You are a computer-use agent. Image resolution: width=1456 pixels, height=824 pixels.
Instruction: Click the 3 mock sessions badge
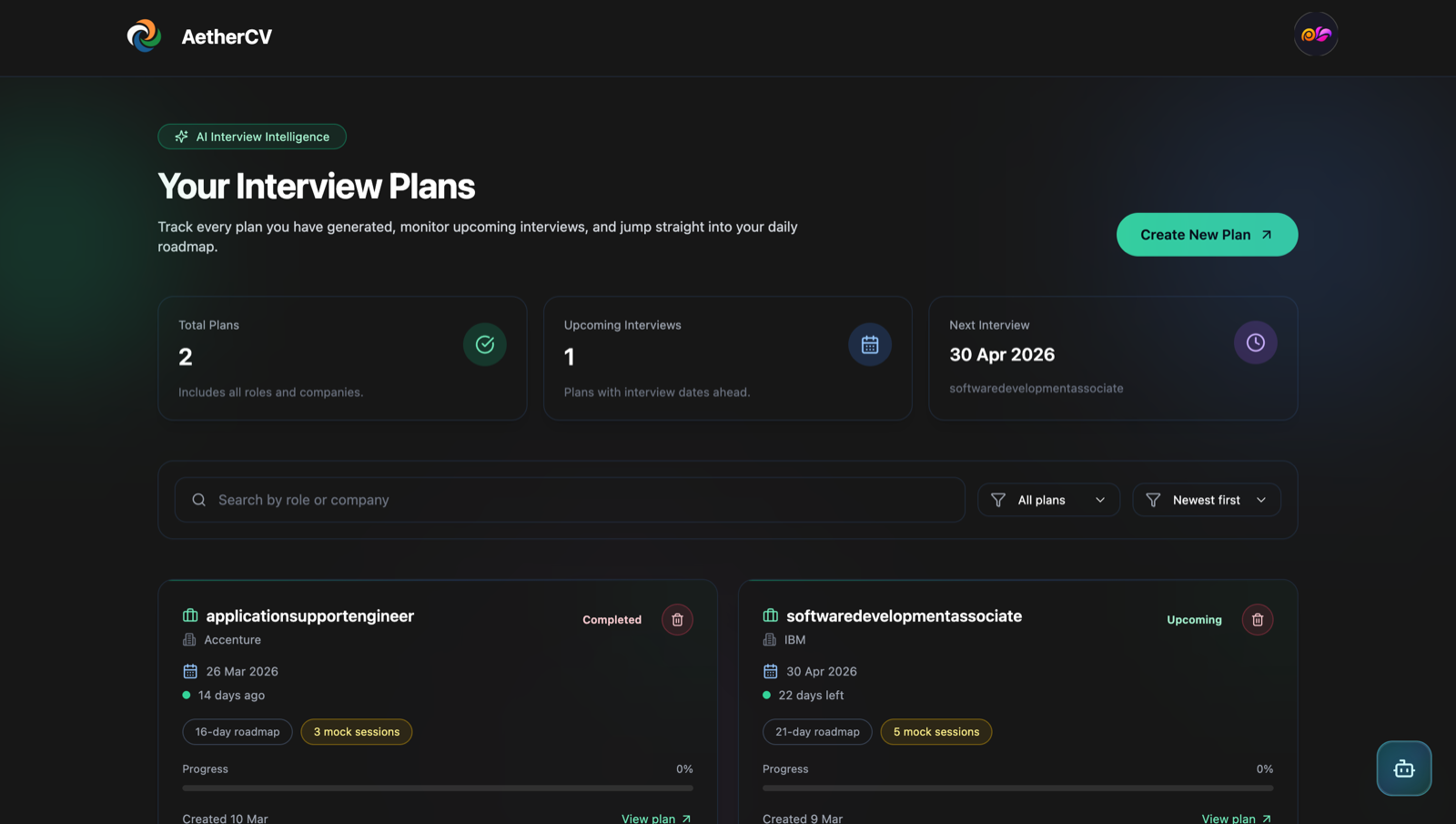357,732
